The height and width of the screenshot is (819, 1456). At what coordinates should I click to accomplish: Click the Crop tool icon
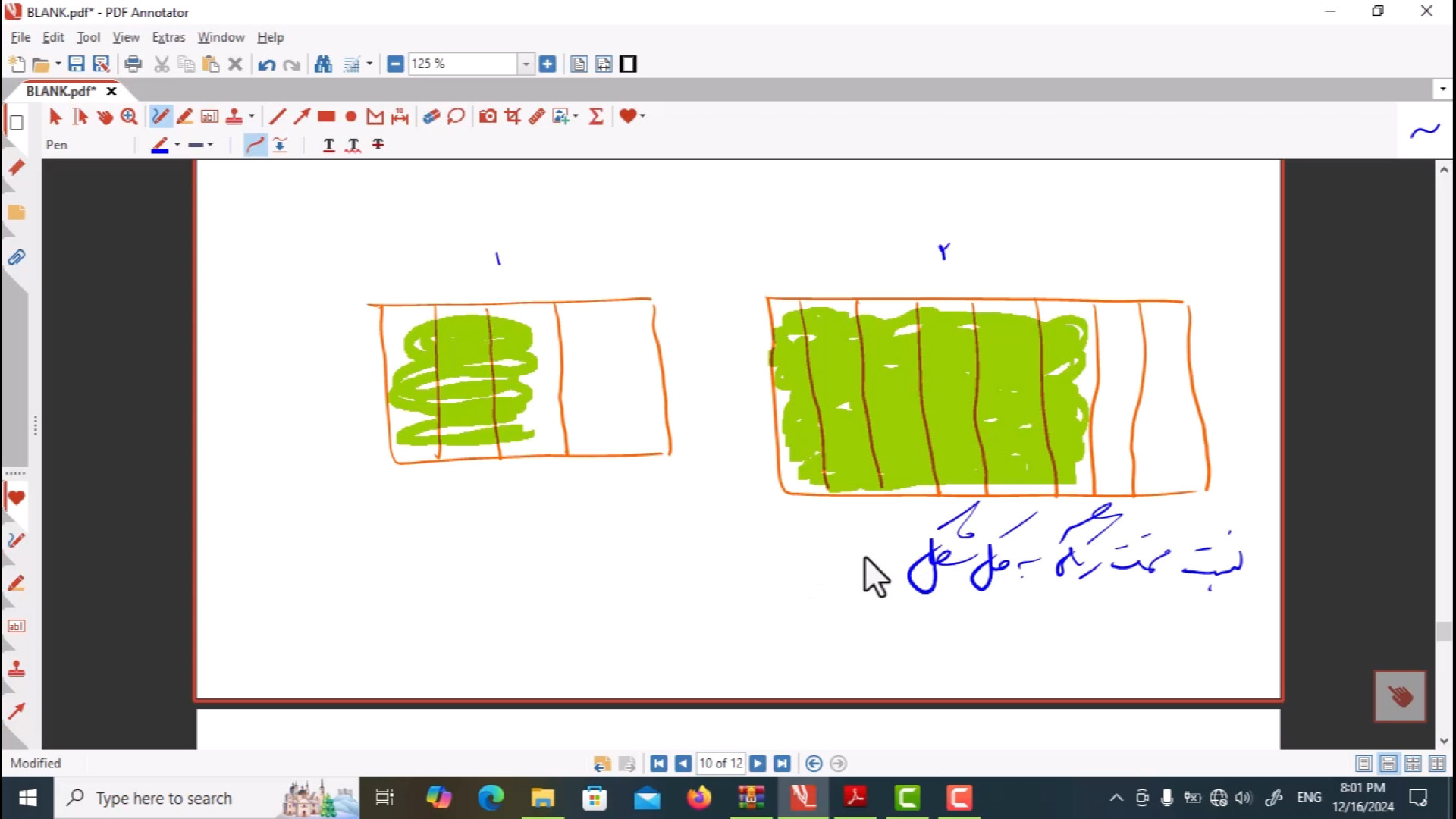[x=513, y=116]
